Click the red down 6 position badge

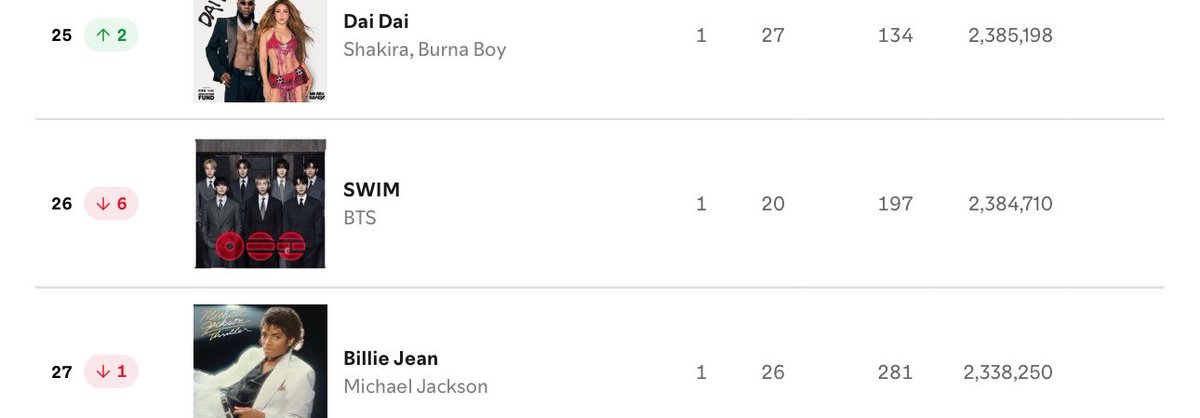coord(110,204)
